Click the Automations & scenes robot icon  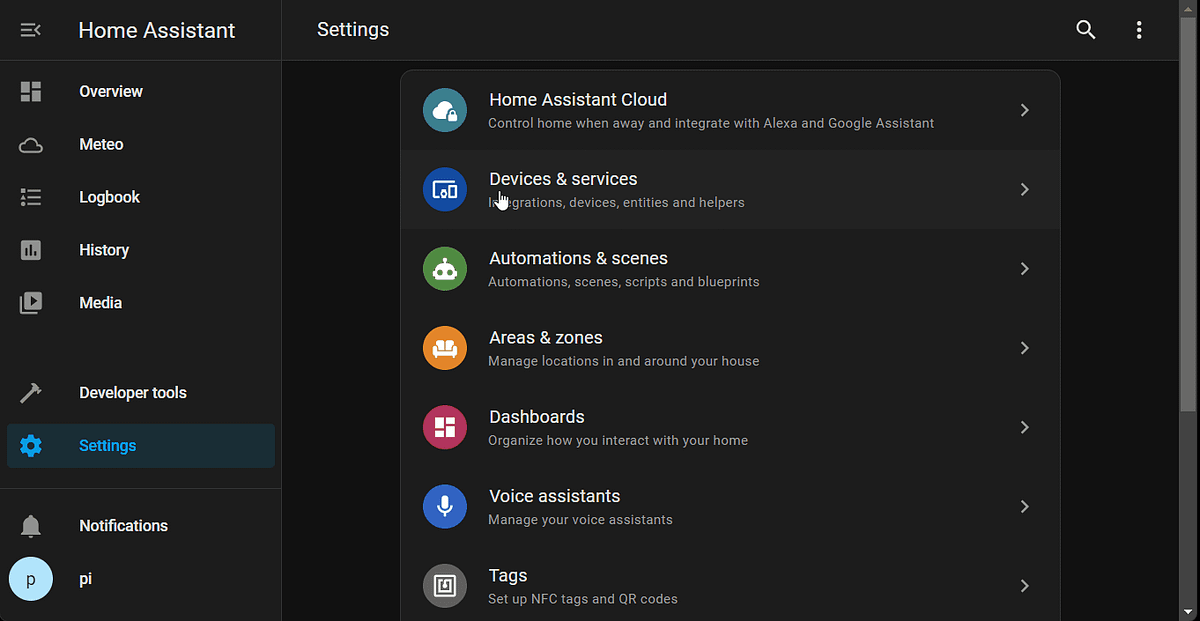[x=445, y=268]
